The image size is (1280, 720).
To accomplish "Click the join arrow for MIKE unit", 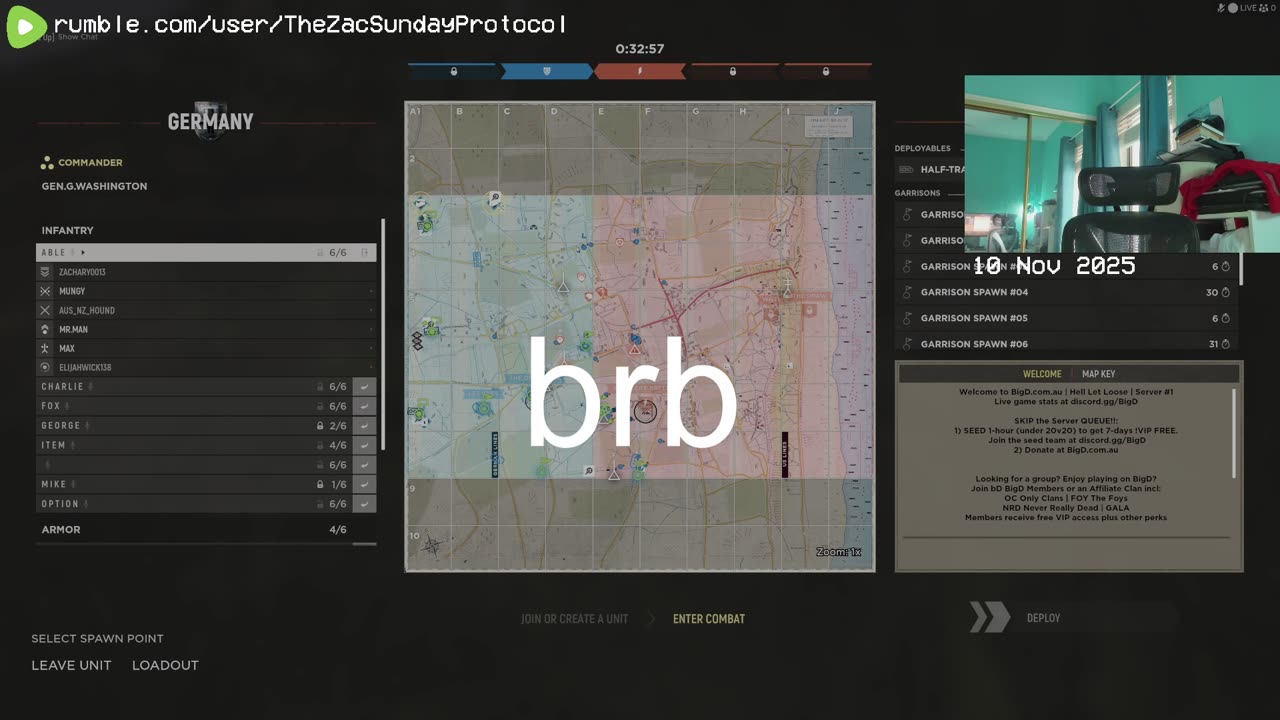I will [365, 484].
